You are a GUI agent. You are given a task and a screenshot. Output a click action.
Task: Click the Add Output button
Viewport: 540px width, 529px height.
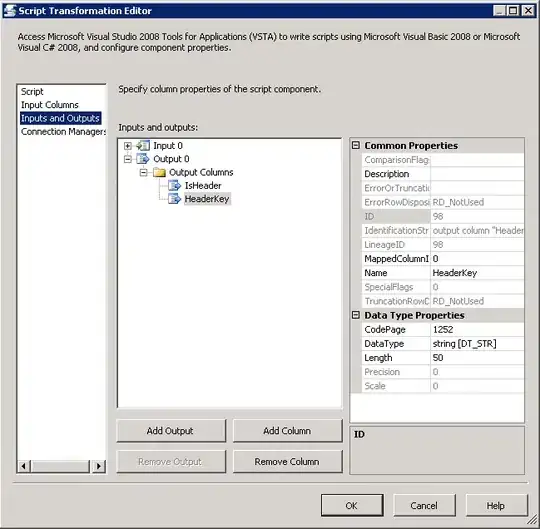(x=171, y=431)
